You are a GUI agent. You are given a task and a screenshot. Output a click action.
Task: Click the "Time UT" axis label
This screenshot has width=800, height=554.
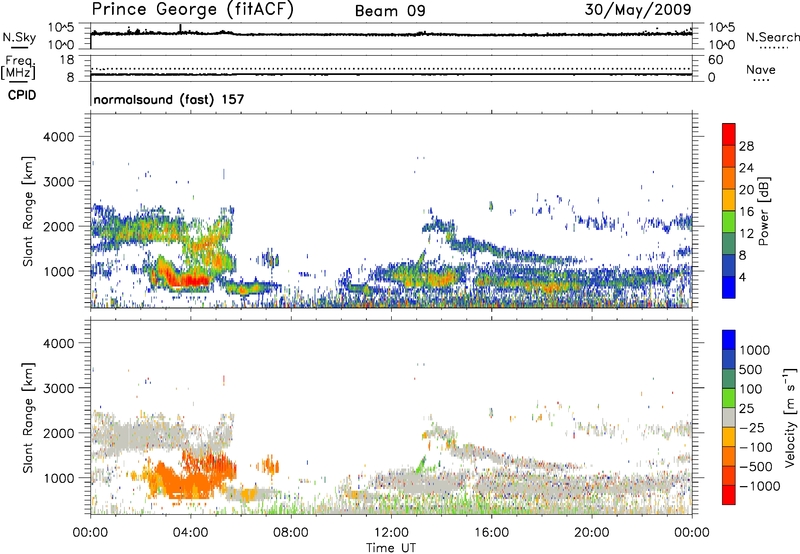tap(391, 548)
